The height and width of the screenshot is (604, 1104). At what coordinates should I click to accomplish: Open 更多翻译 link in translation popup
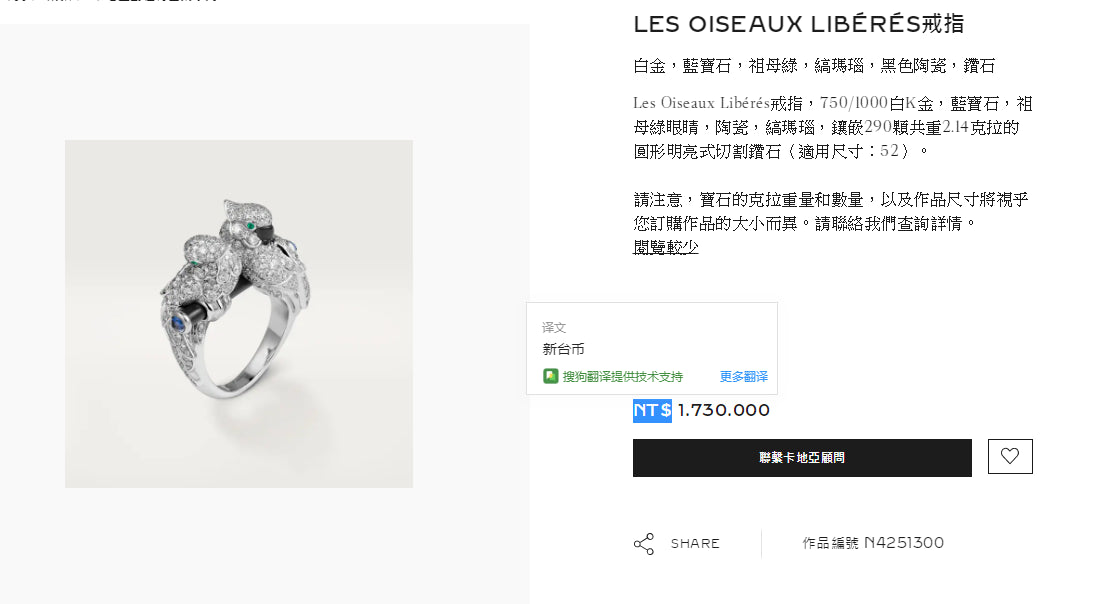pyautogui.click(x=744, y=377)
